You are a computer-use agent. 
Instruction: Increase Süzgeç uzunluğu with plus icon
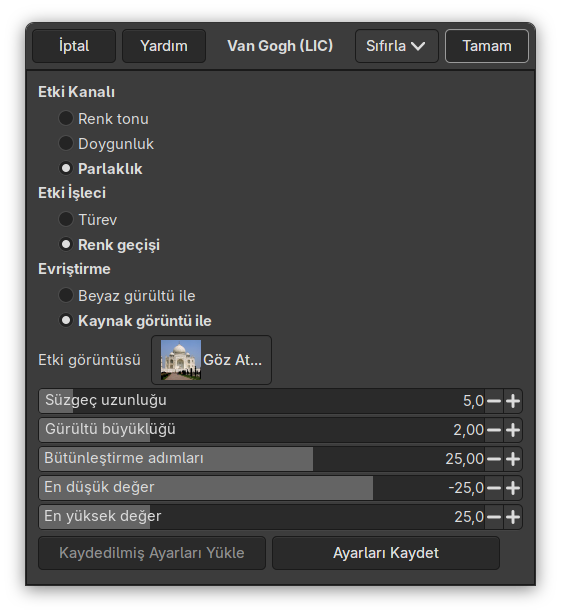click(x=512, y=401)
